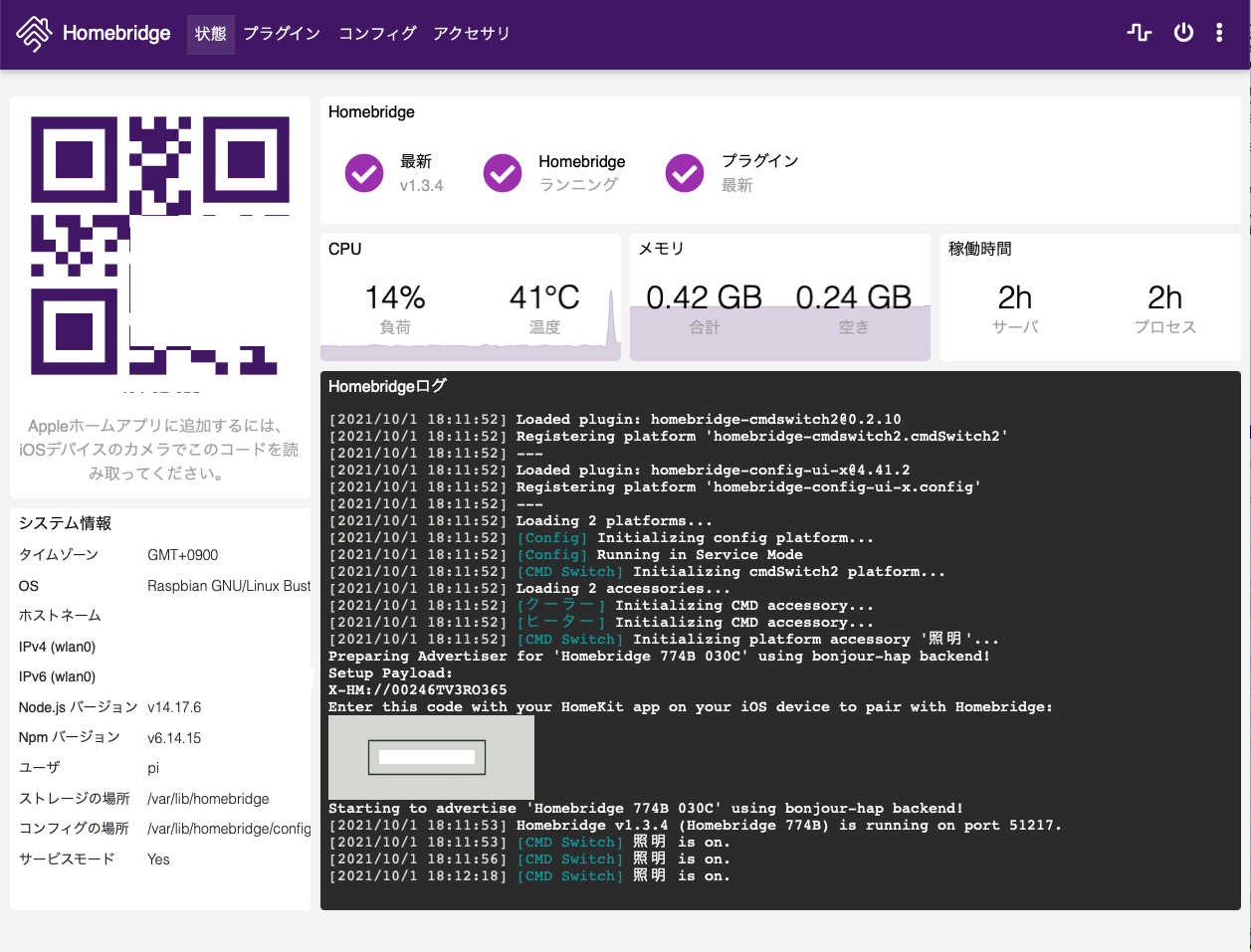1251x952 pixels.
Task: Click the Homebridgeログ panel title
Action: click(x=388, y=386)
